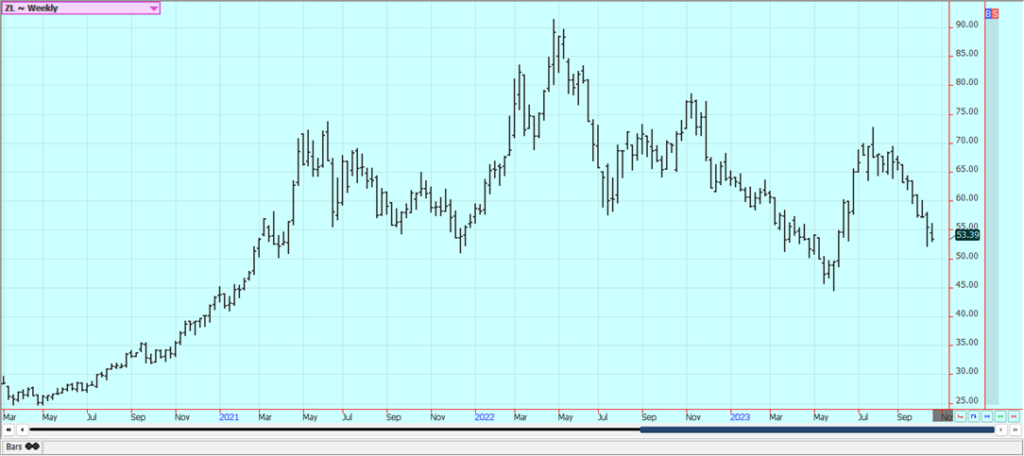Click the 40.00 price axis label
The image size is (1024, 456).
pos(967,314)
